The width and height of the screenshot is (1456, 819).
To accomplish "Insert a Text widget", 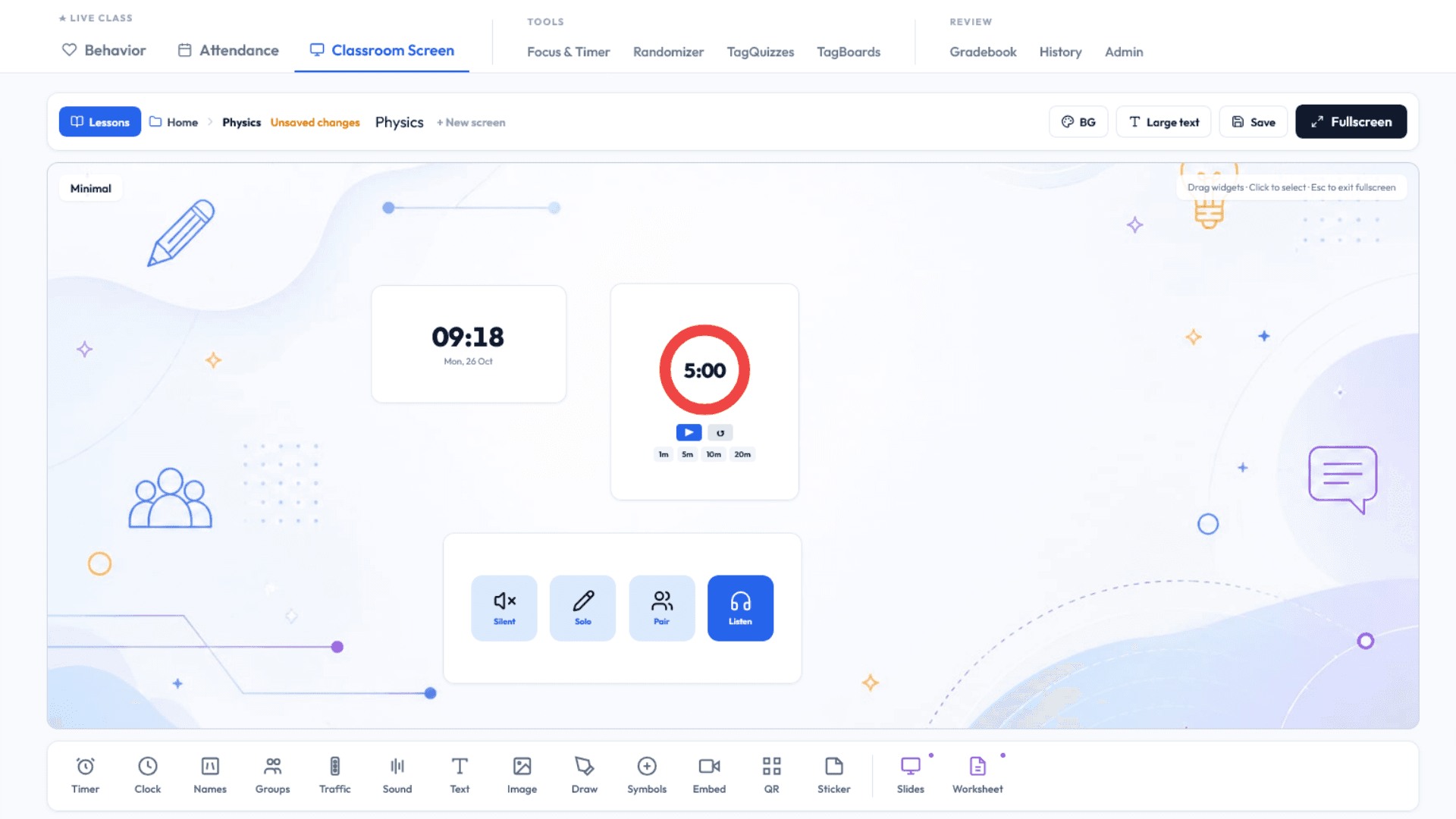I will pos(460,775).
